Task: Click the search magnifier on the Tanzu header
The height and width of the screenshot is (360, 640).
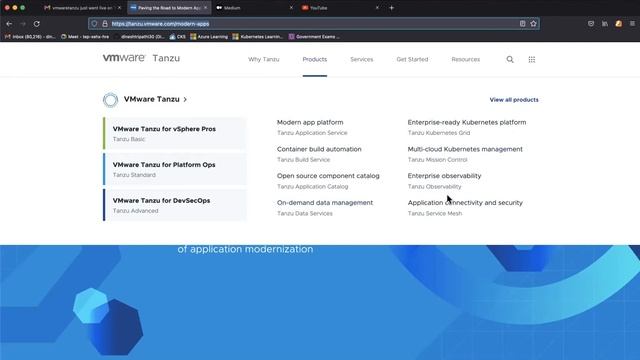Action: click(x=510, y=60)
